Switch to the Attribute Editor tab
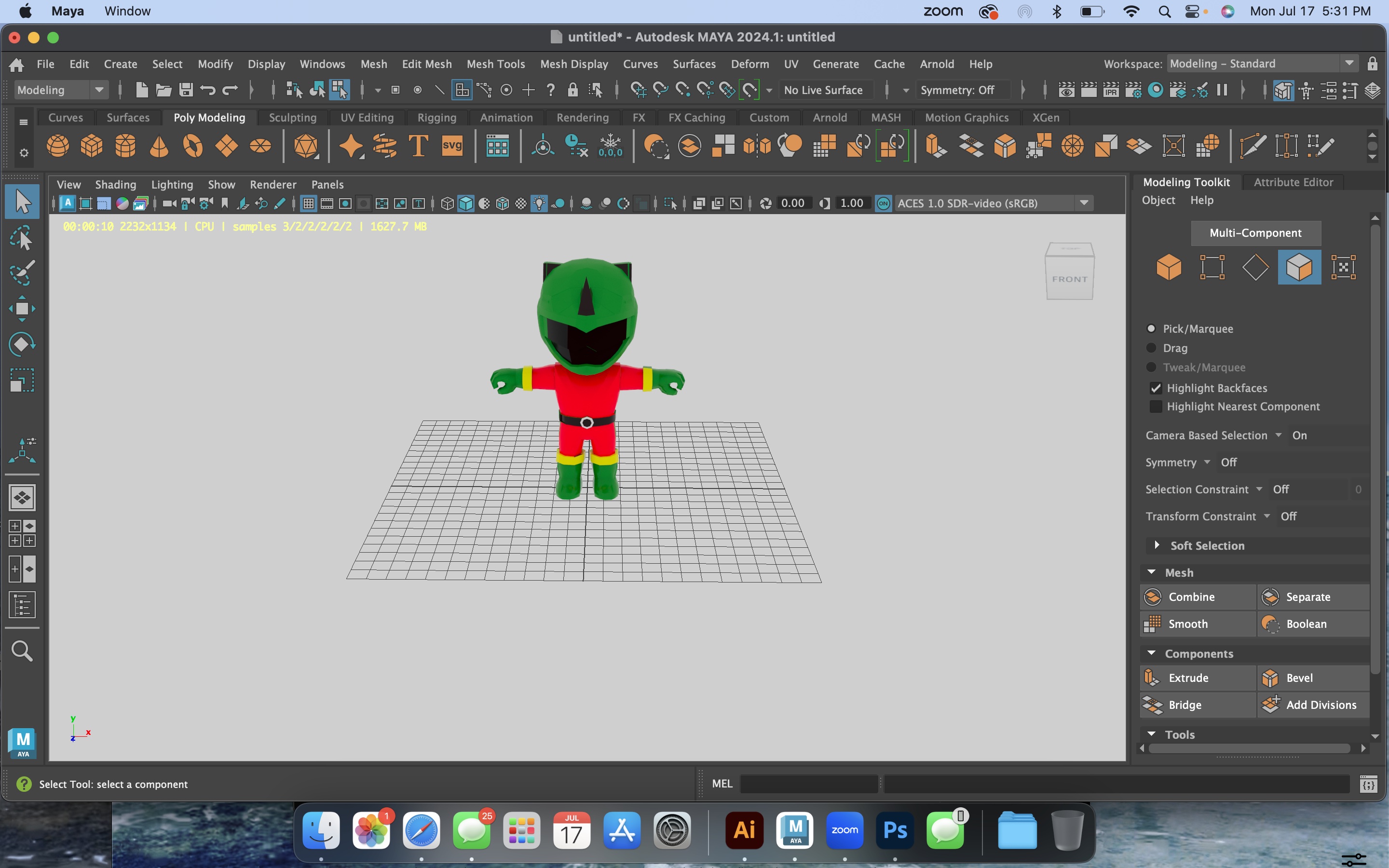Viewport: 1389px width, 868px height. [x=1293, y=182]
